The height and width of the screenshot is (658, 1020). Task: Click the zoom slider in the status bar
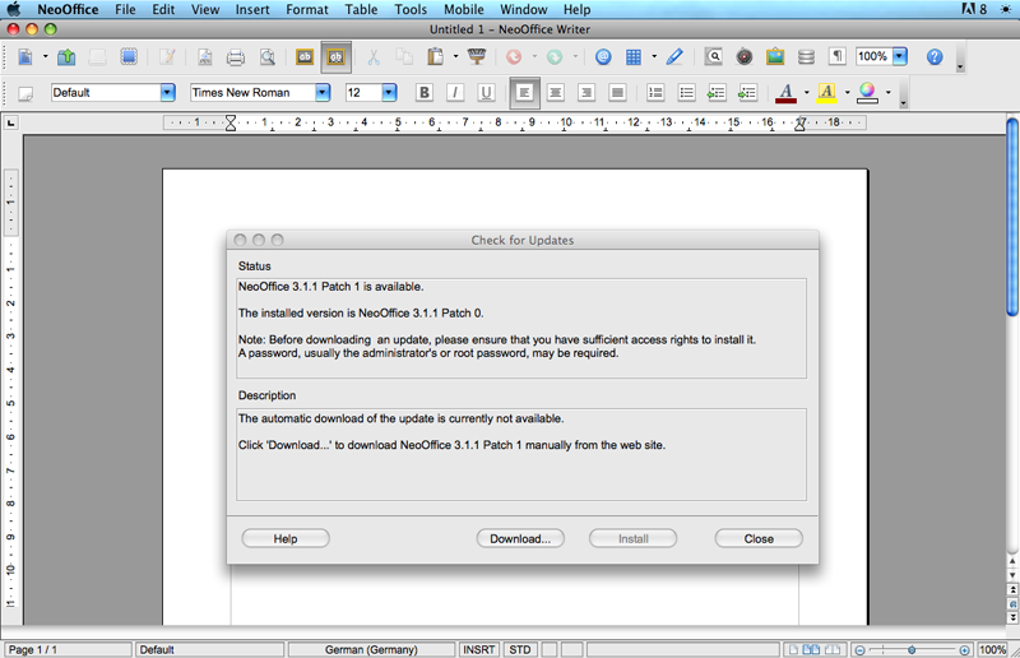[912, 650]
